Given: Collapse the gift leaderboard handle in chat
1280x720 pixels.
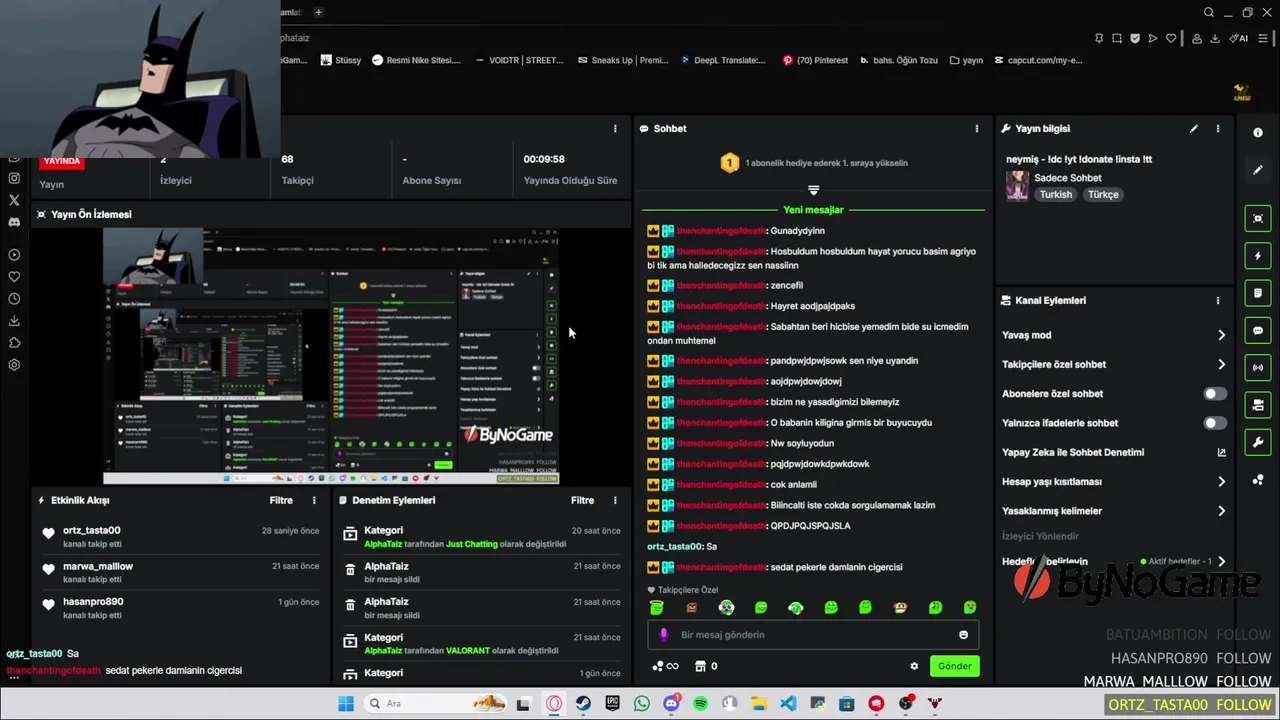Looking at the screenshot, I should point(813,190).
